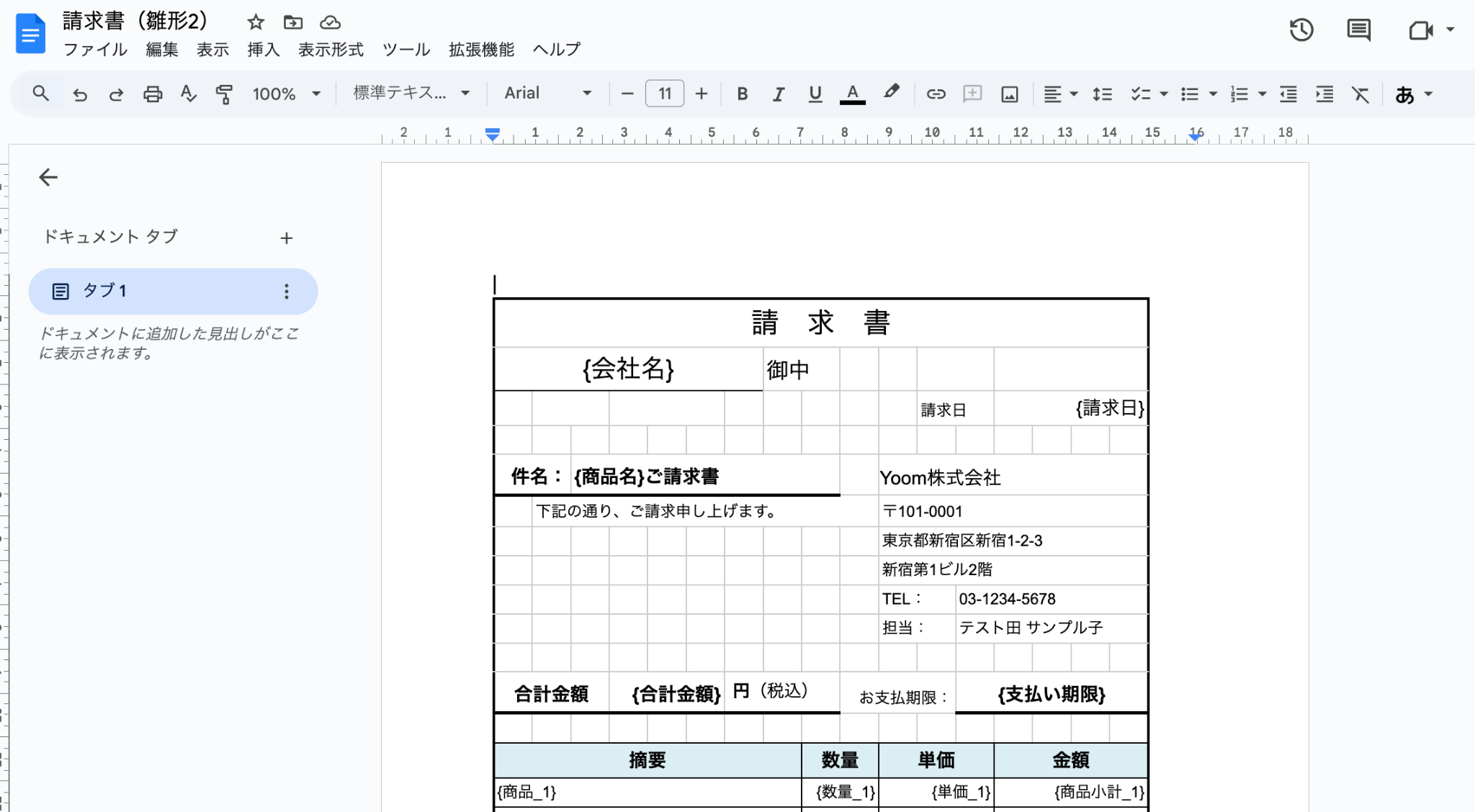Expand bulleted list options arrow

point(1213,94)
